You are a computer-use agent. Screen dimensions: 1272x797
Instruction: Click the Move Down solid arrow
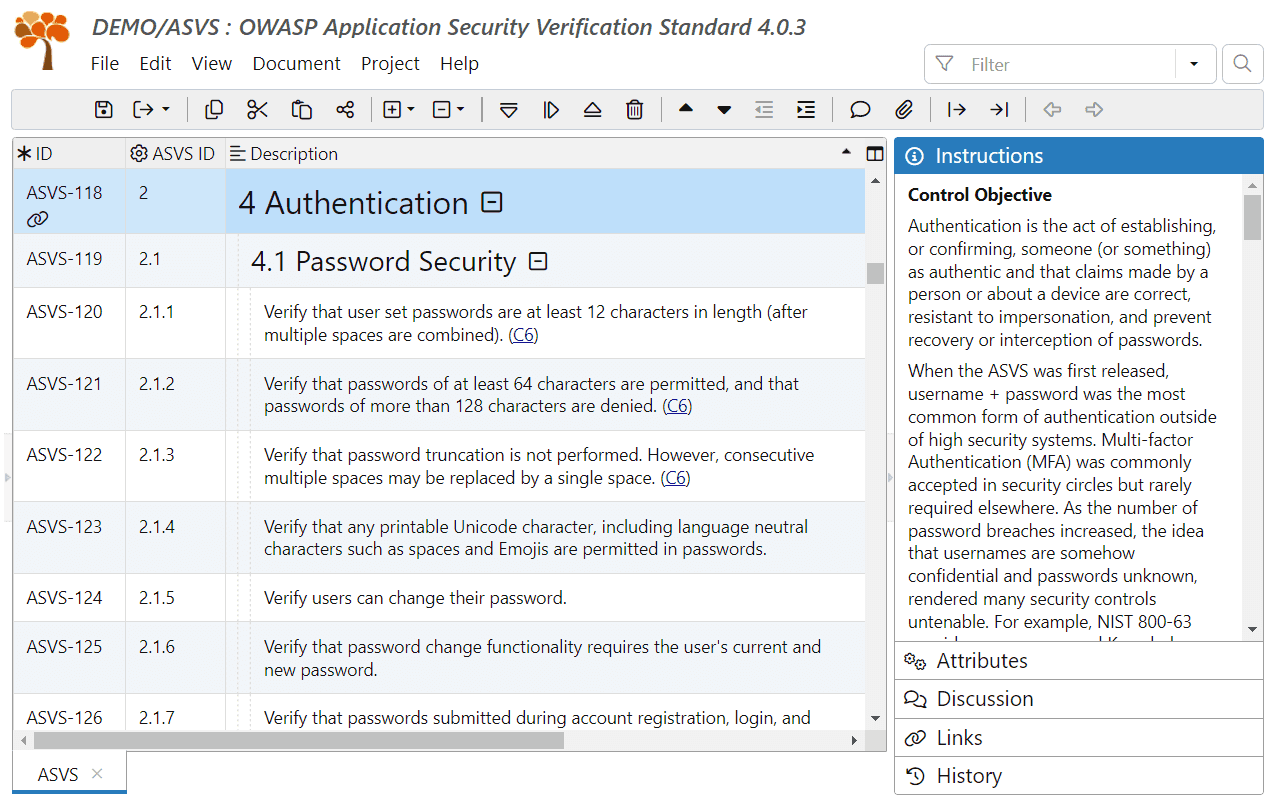[x=724, y=110]
